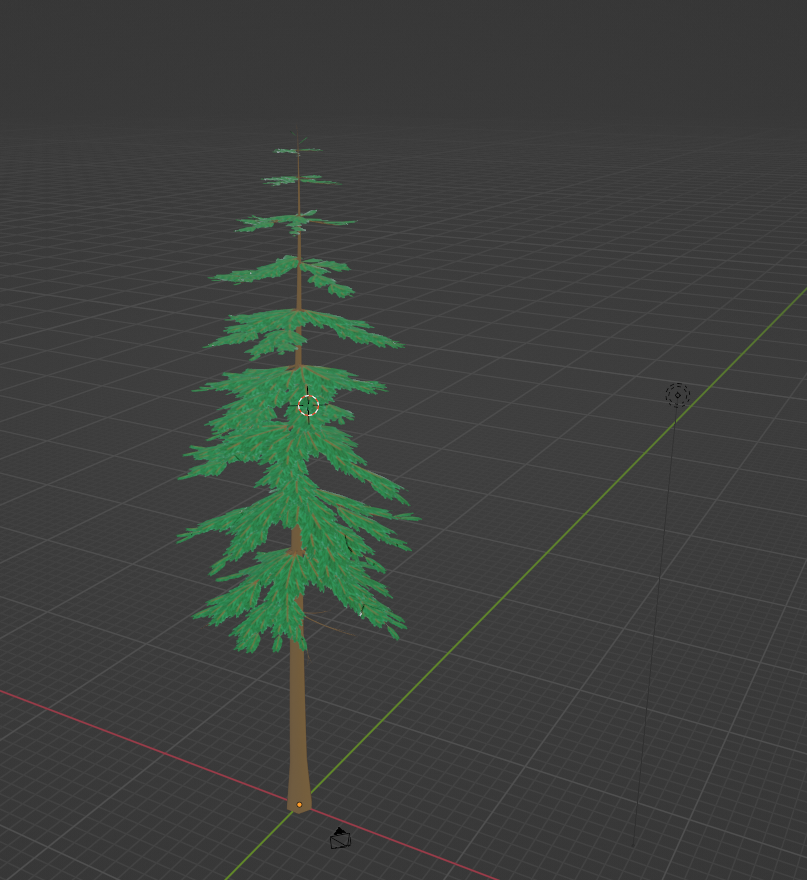Select the camera object near the trunk base

[x=341, y=839]
